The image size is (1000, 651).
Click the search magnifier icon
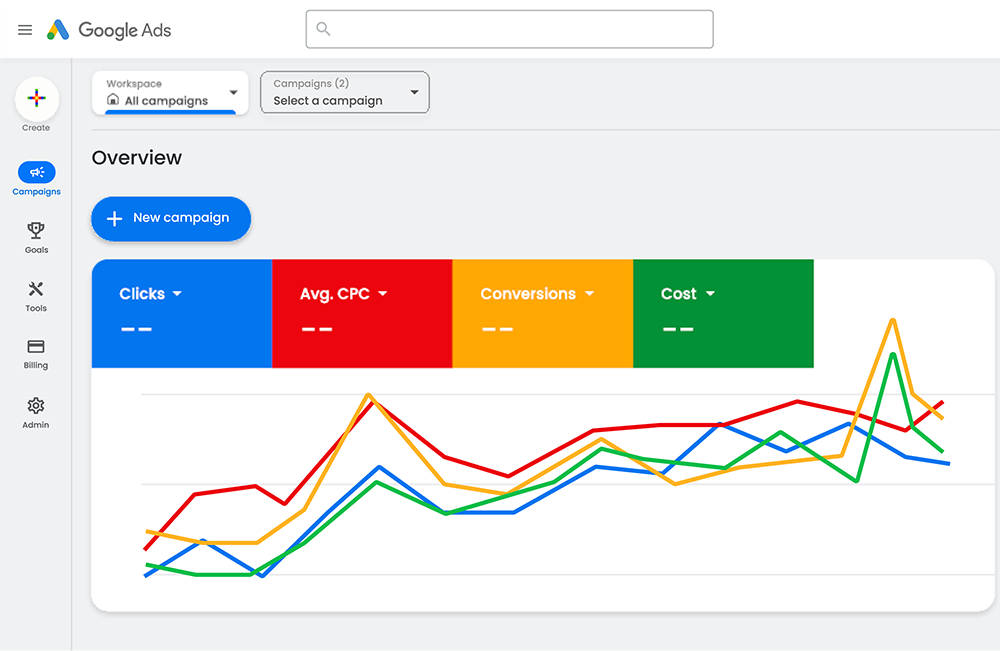coord(323,29)
